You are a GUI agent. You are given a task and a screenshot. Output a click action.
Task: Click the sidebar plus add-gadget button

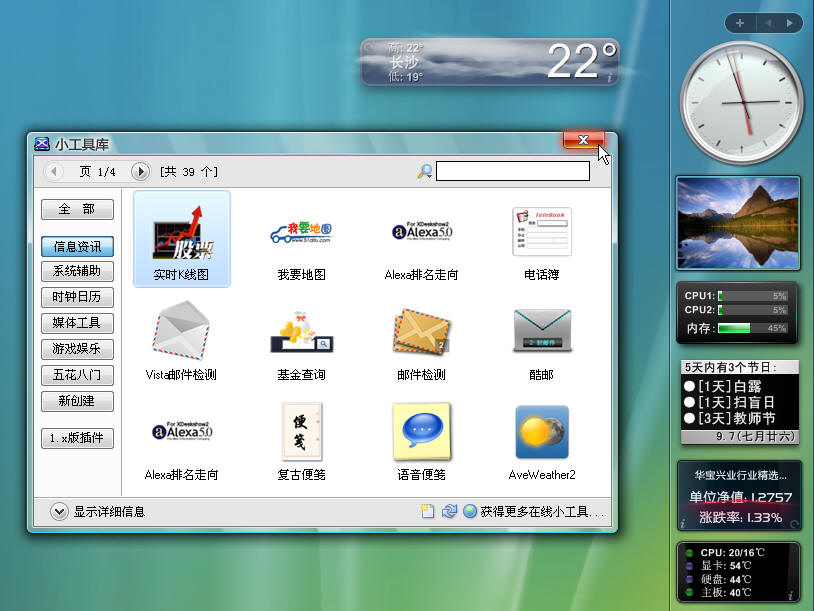(740, 22)
